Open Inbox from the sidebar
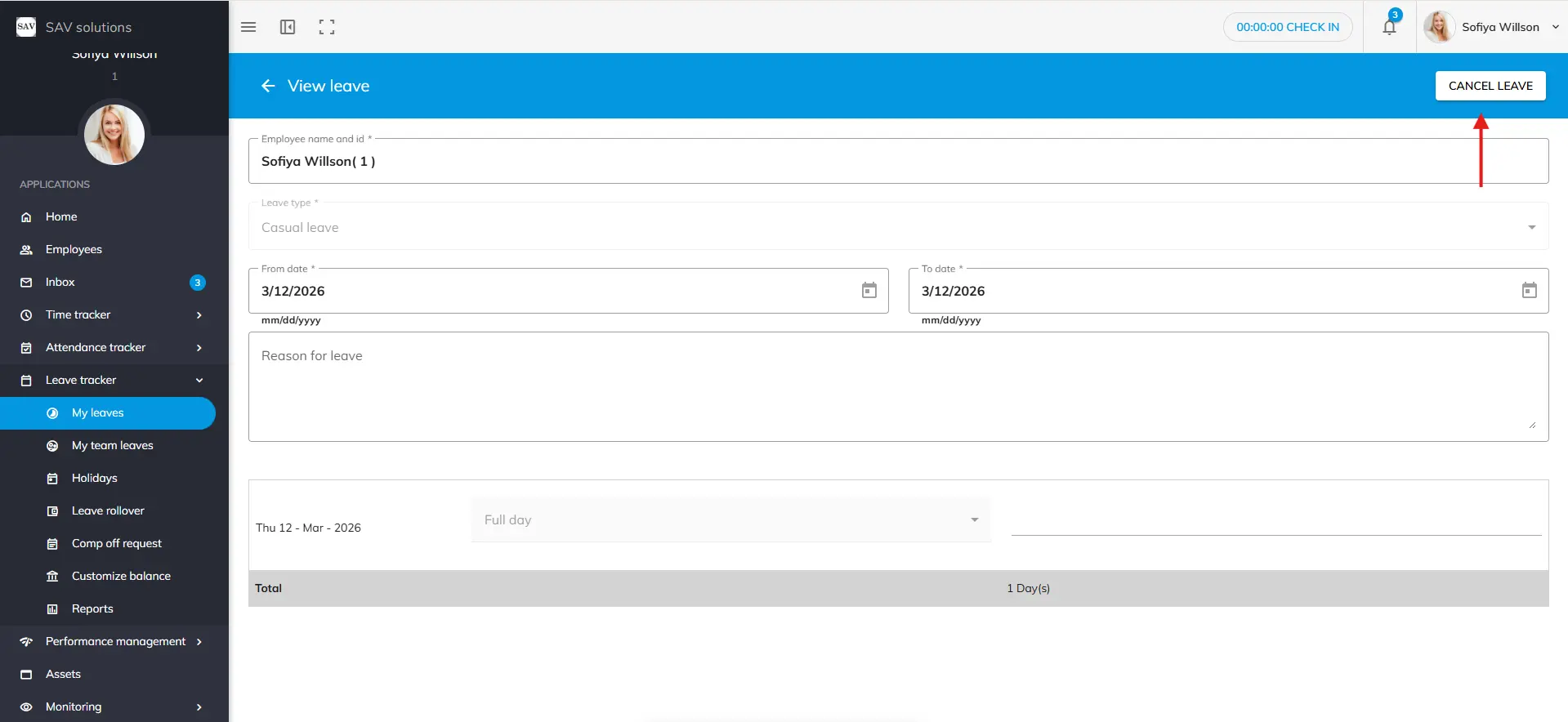This screenshot has width=1568, height=722. [60, 282]
